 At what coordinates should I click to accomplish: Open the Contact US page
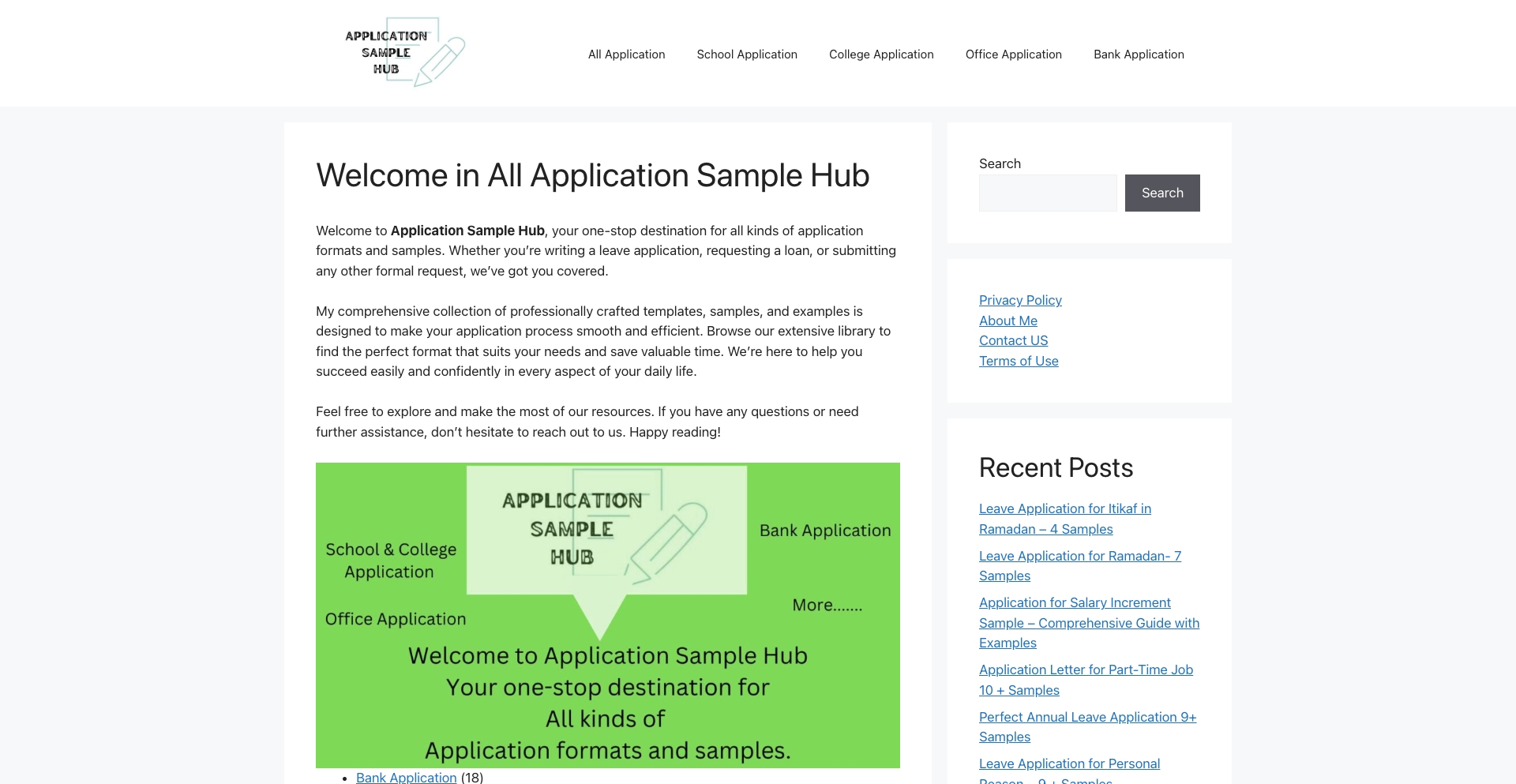point(1013,340)
